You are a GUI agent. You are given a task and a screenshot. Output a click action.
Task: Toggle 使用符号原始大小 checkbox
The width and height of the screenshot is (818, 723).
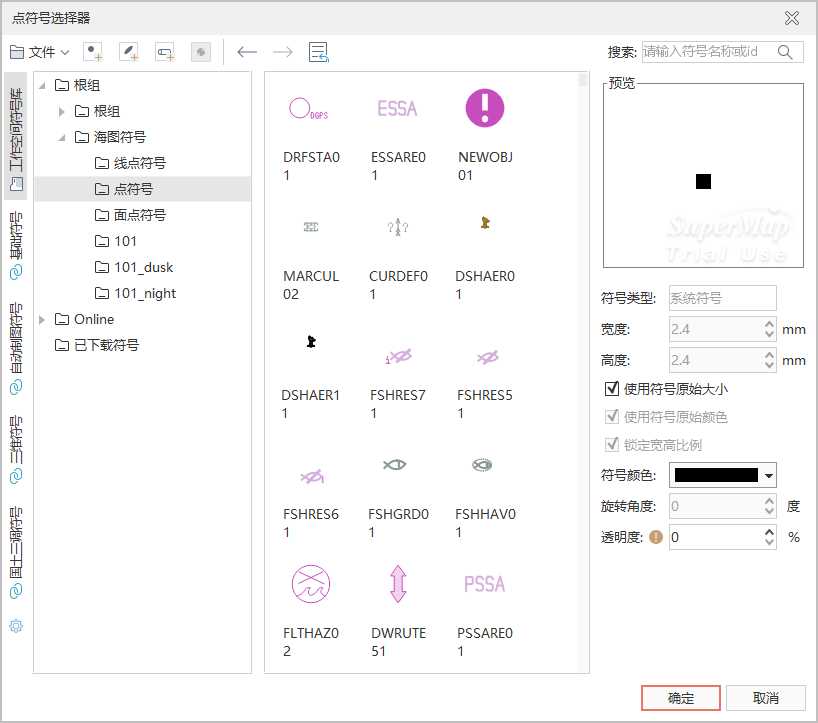point(612,389)
